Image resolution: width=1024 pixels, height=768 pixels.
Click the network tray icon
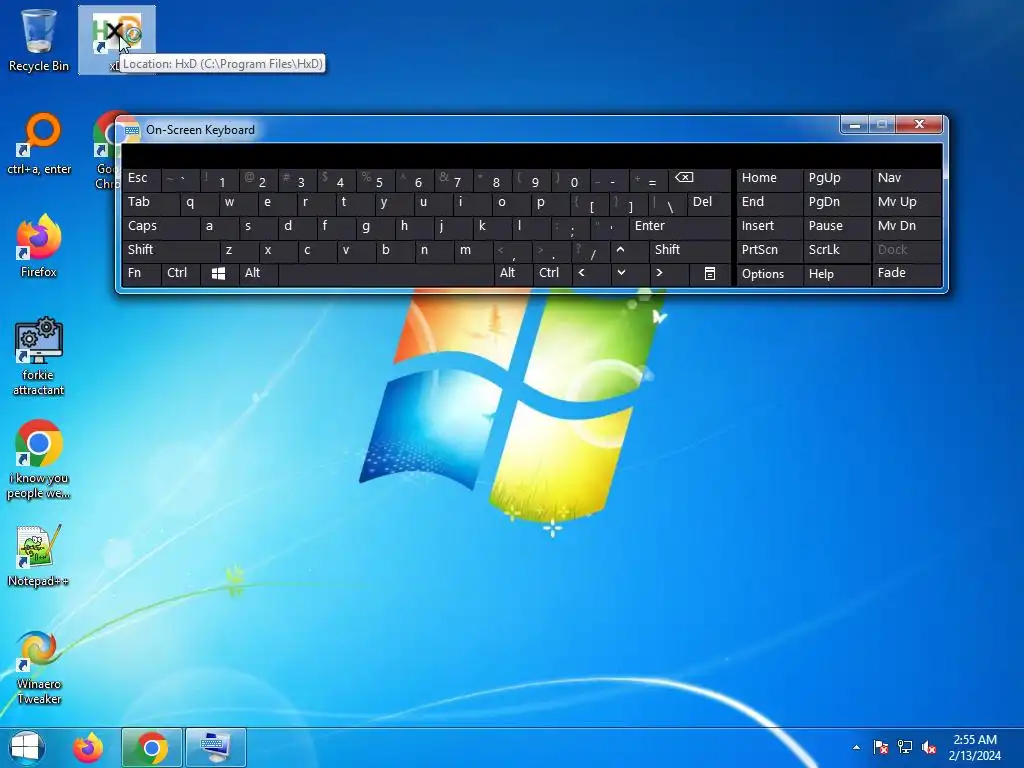[x=904, y=747]
